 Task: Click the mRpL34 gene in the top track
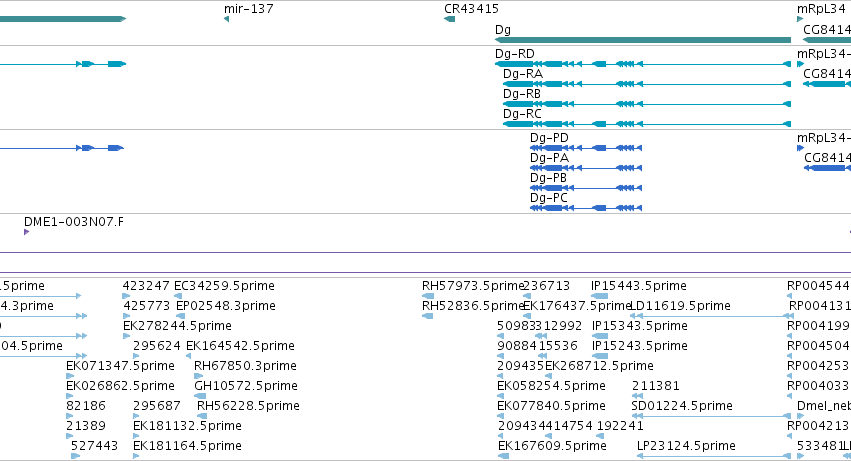coord(800,19)
